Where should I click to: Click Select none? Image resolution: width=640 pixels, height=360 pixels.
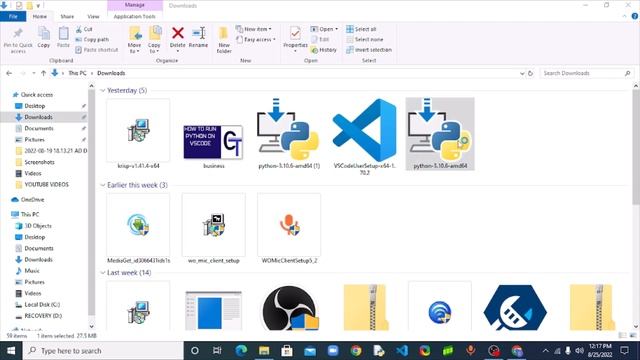click(364, 40)
